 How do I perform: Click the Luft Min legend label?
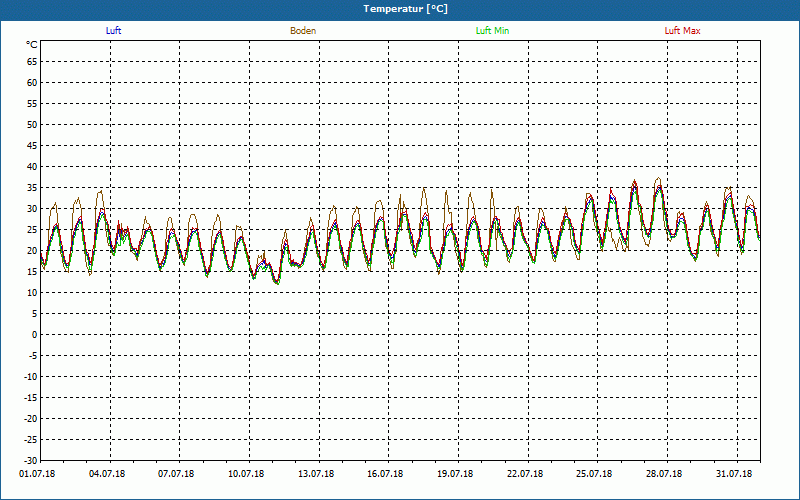492,31
